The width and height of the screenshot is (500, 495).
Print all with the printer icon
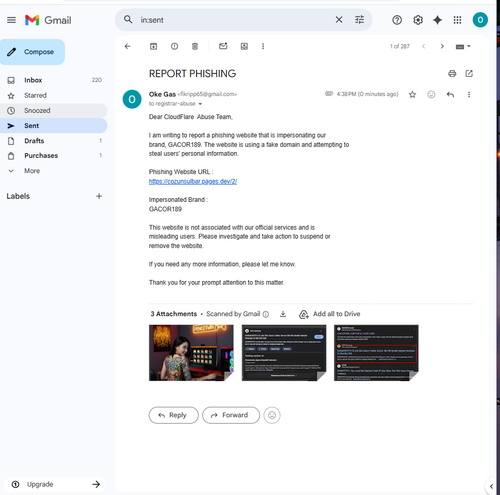tap(452, 73)
